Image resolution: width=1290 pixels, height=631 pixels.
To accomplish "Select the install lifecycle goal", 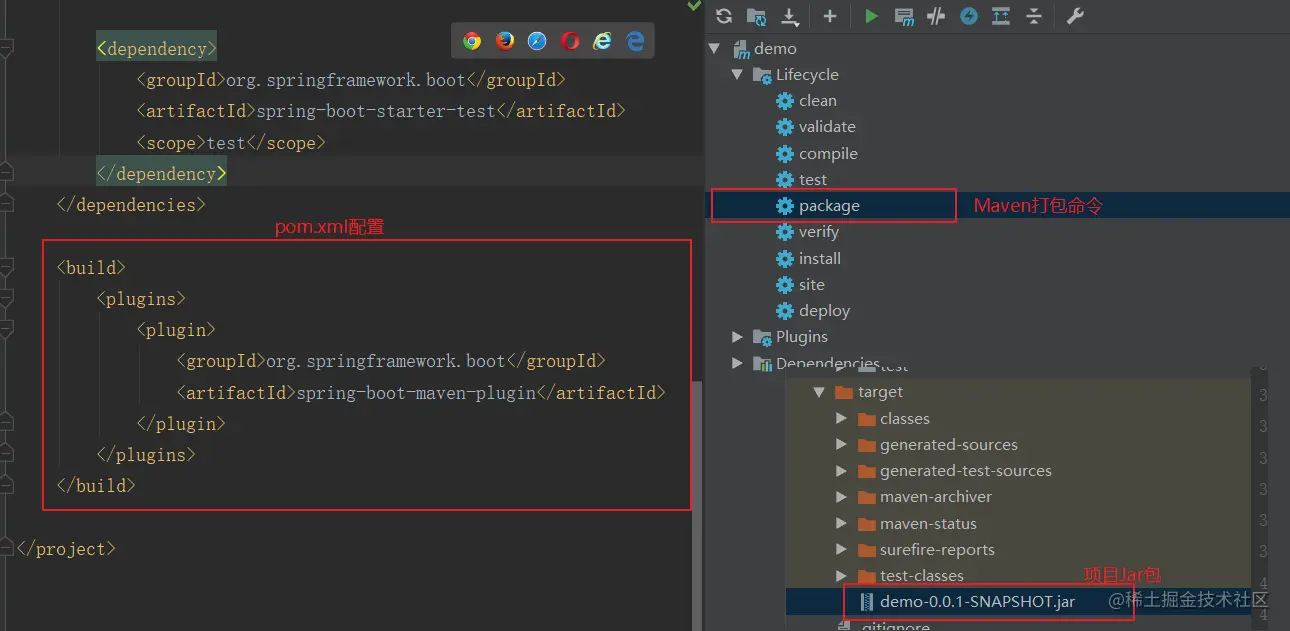I will click(x=820, y=258).
